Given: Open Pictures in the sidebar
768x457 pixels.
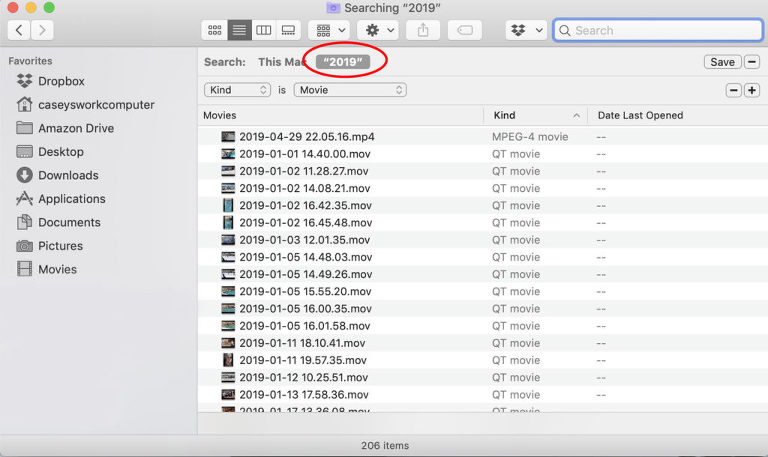Looking at the screenshot, I should tap(60, 246).
